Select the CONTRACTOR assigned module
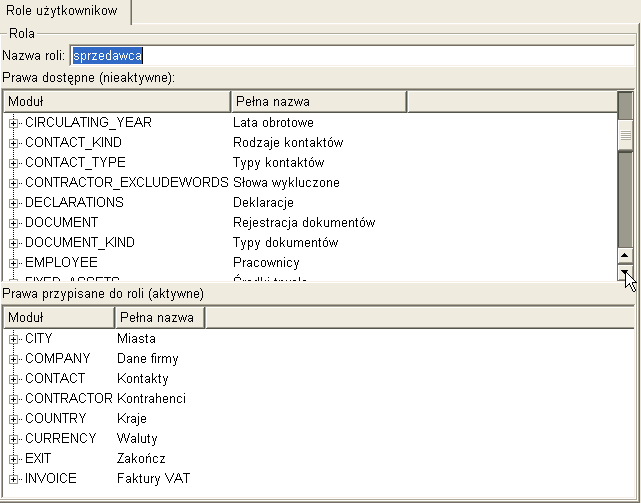 (x=69, y=399)
